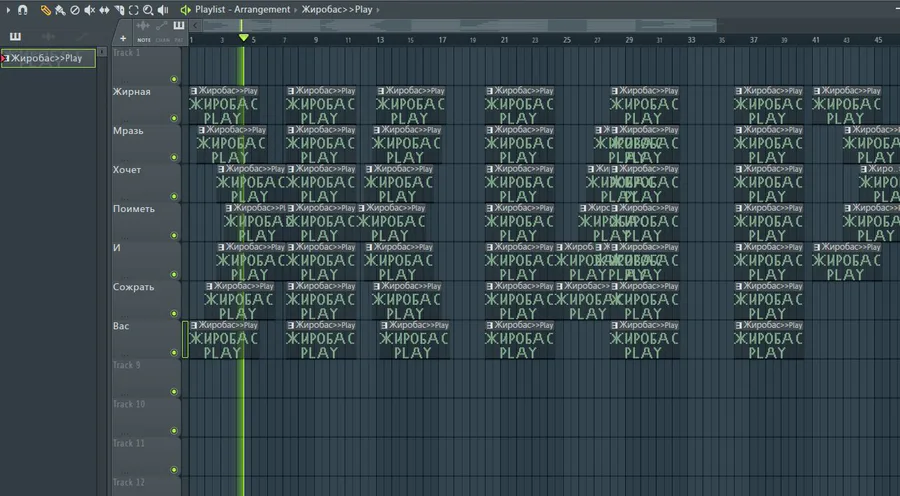Screen dimensions: 900x496
Task: Toggle mute LED on Track 11
Action: (174, 470)
